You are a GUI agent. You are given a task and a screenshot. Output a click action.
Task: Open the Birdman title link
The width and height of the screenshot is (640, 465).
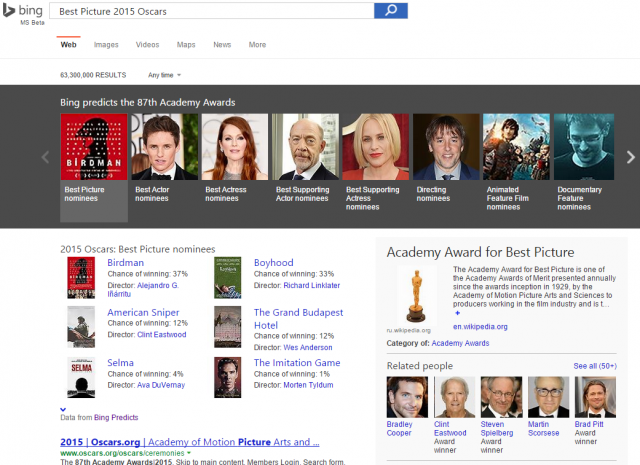pos(126,263)
